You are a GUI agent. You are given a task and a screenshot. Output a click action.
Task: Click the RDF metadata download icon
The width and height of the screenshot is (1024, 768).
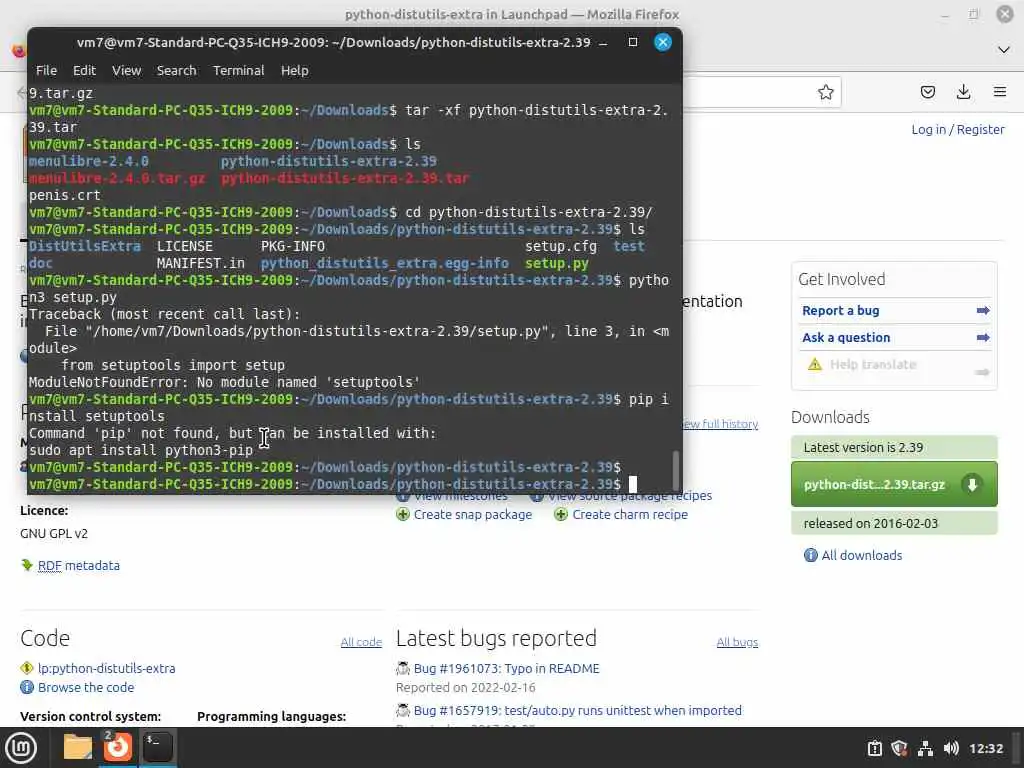click(27, 566)
